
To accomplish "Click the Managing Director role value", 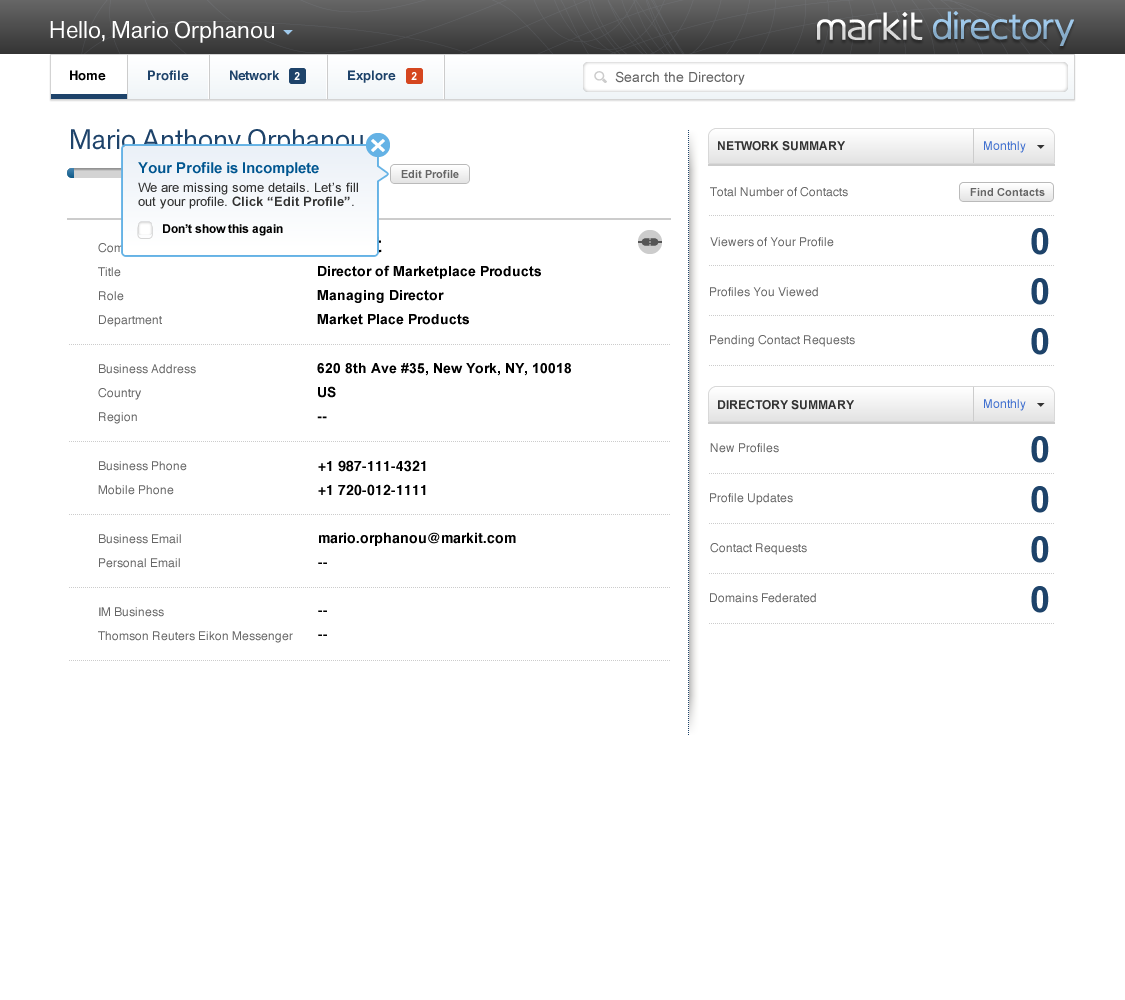I will pos(380,296).
